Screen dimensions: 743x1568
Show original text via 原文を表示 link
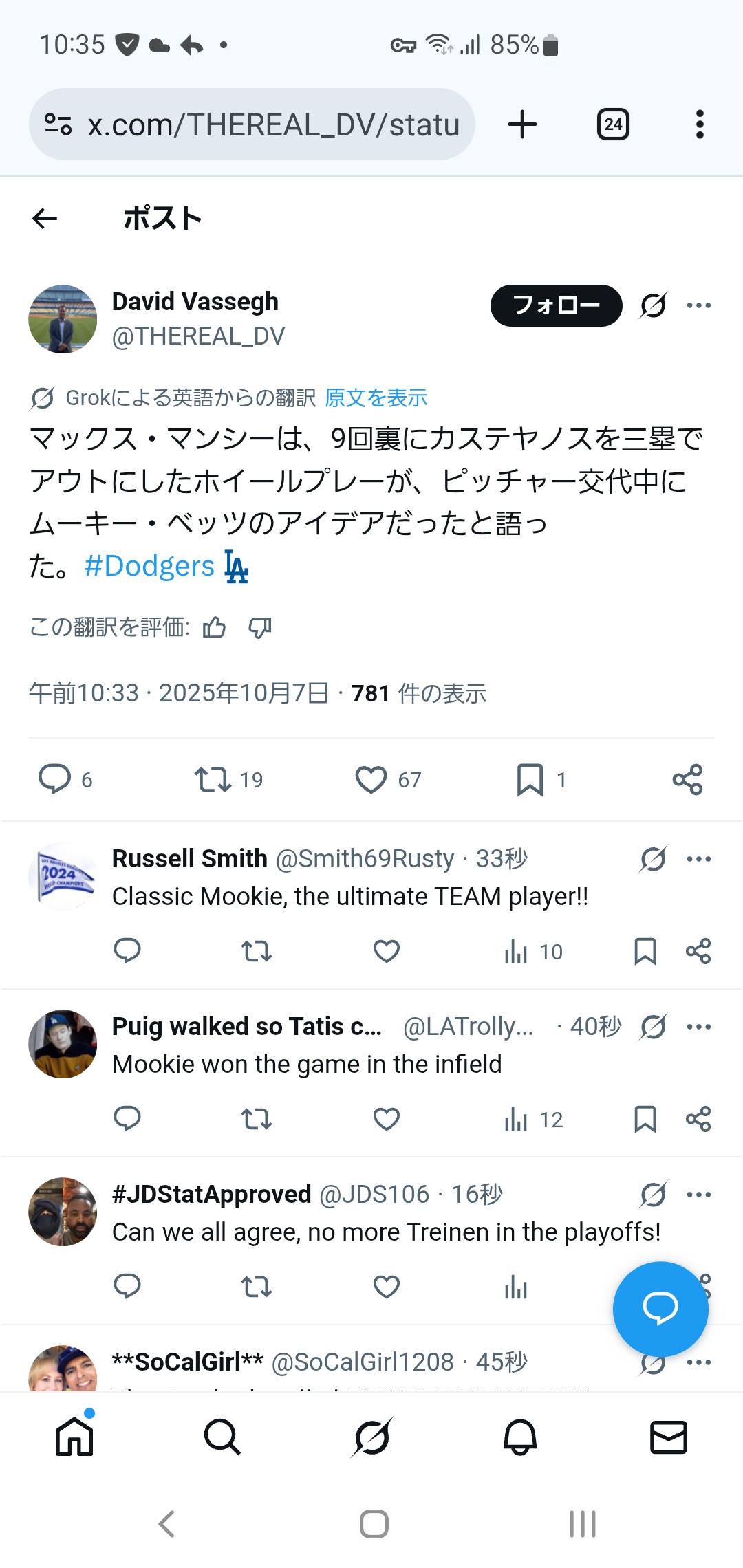[x=376, y=398]
